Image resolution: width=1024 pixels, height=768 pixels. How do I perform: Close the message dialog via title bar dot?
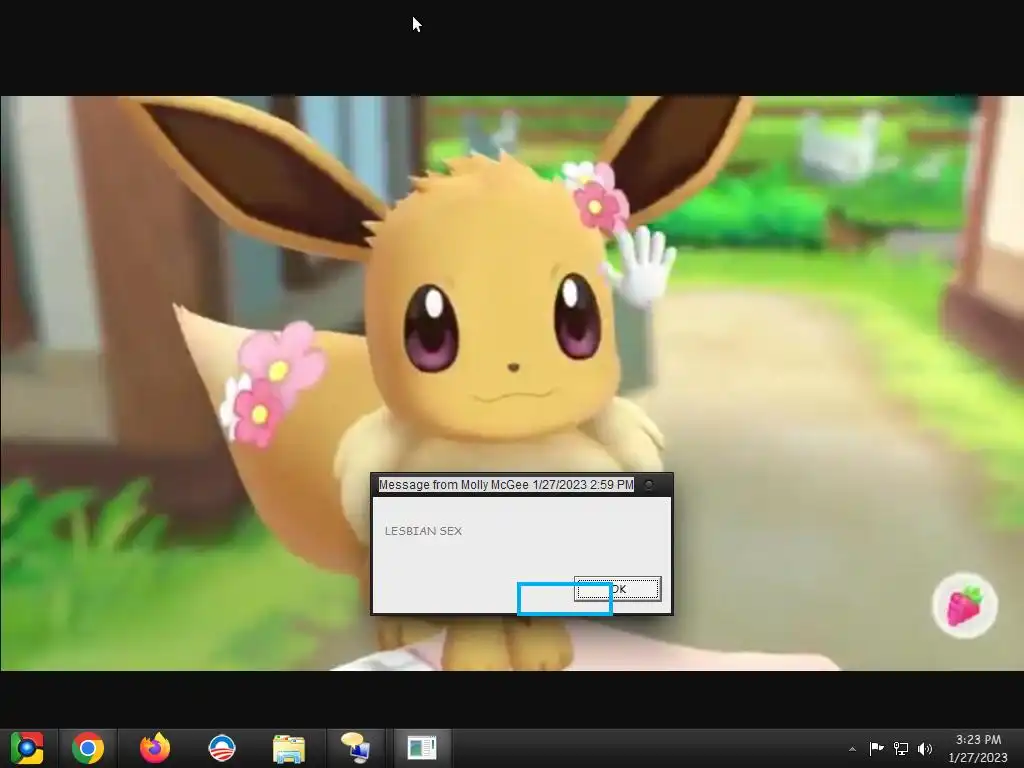coord(648,485)
